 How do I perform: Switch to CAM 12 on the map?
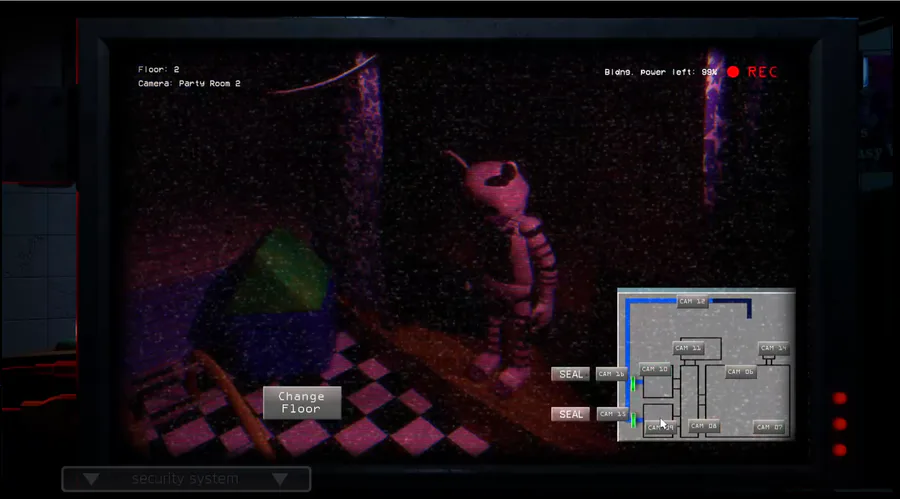[x=692, y=301]
